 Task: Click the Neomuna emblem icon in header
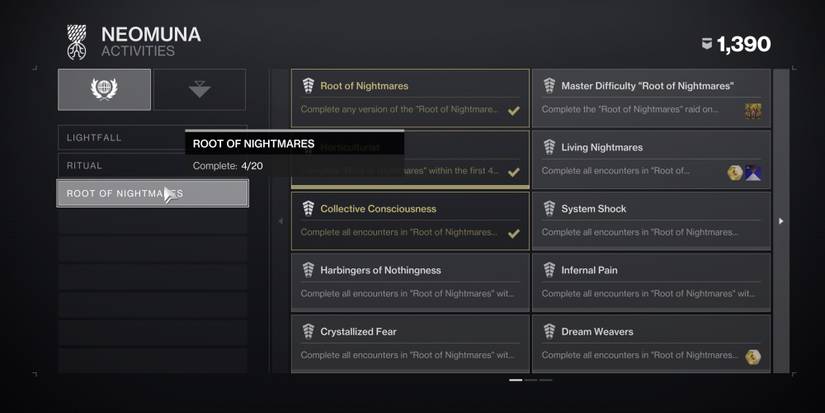click(77, 42)
